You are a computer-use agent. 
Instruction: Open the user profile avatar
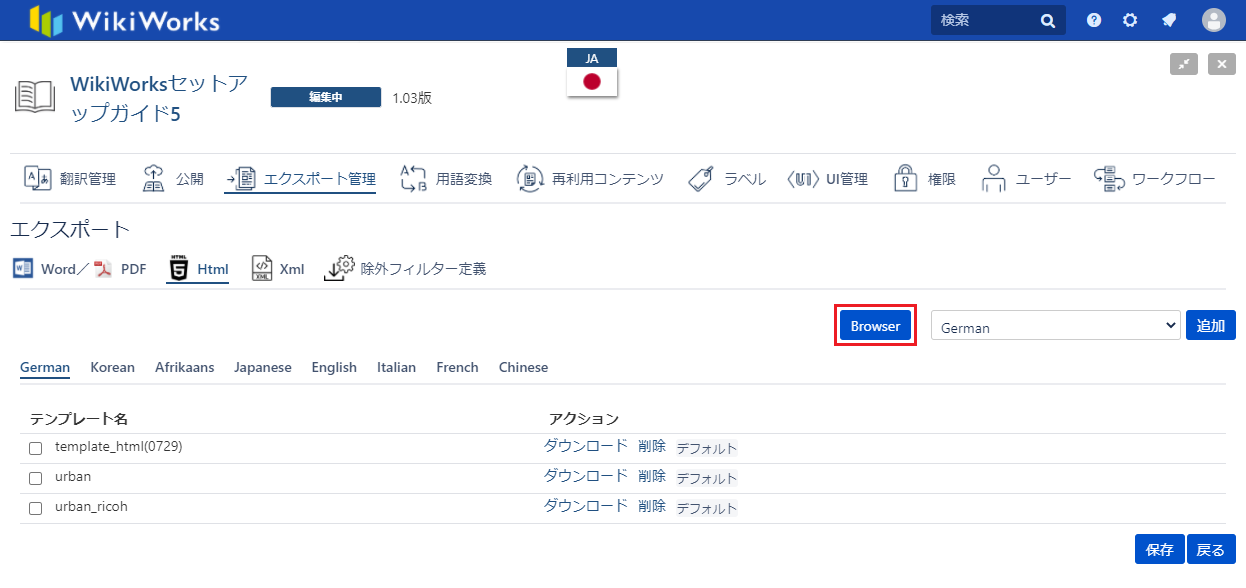click(1213, 20)
